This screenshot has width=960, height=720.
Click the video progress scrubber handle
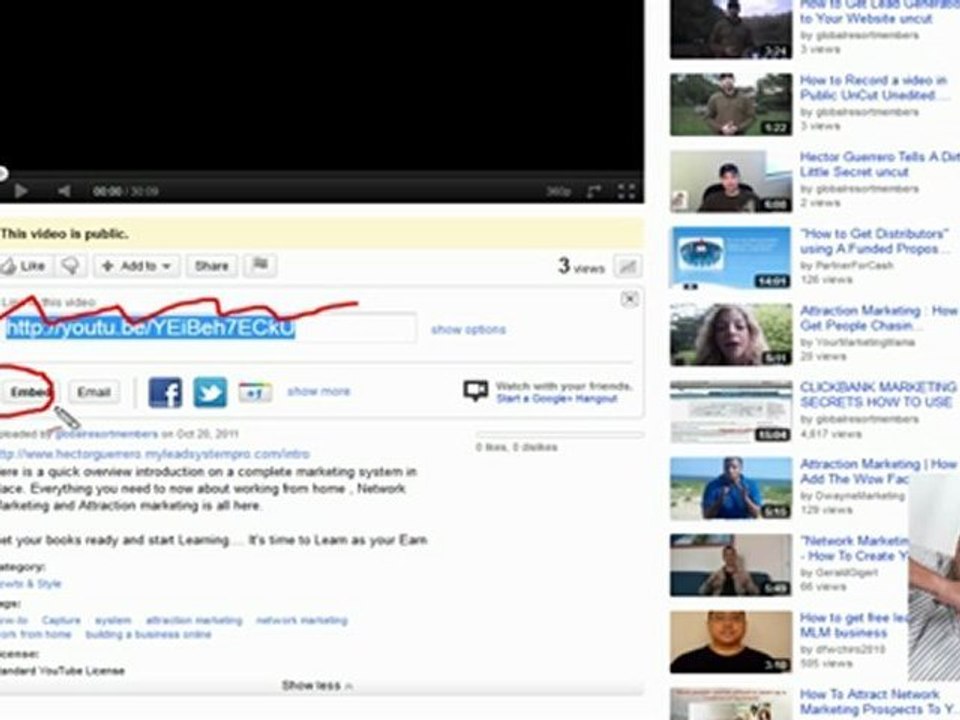(2, 173)
